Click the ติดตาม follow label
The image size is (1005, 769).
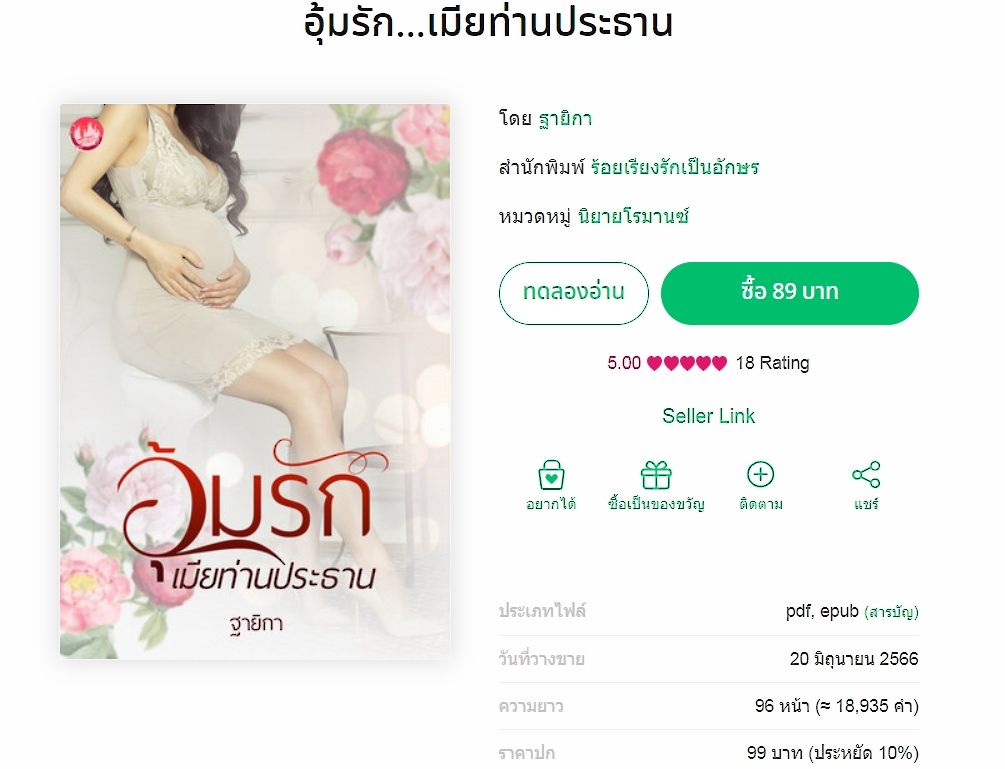761,504
